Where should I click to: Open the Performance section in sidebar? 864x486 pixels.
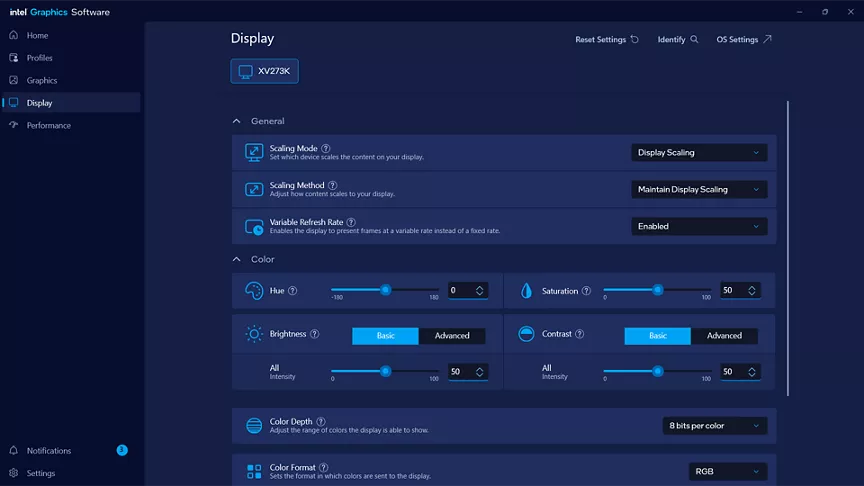[48, 125]
